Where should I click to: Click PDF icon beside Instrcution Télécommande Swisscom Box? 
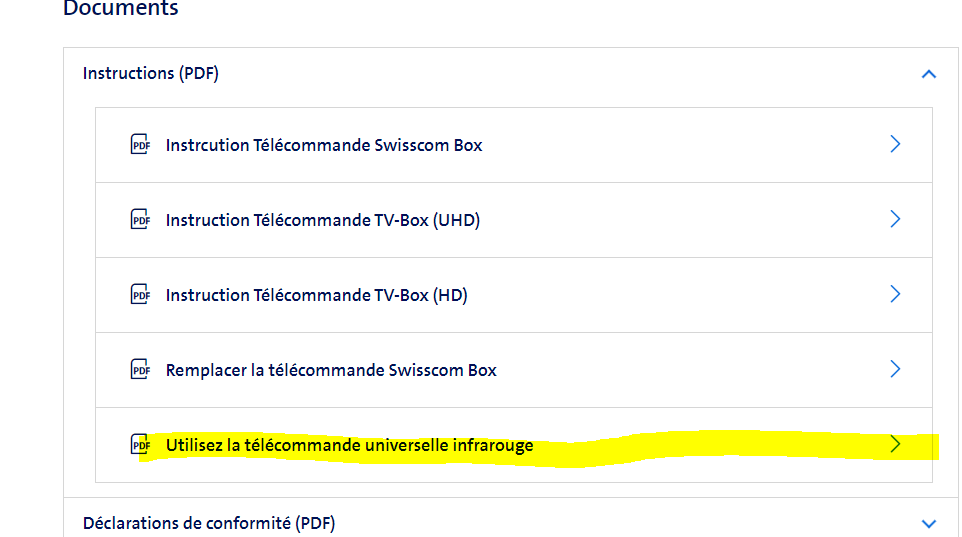tap(141, 145)
